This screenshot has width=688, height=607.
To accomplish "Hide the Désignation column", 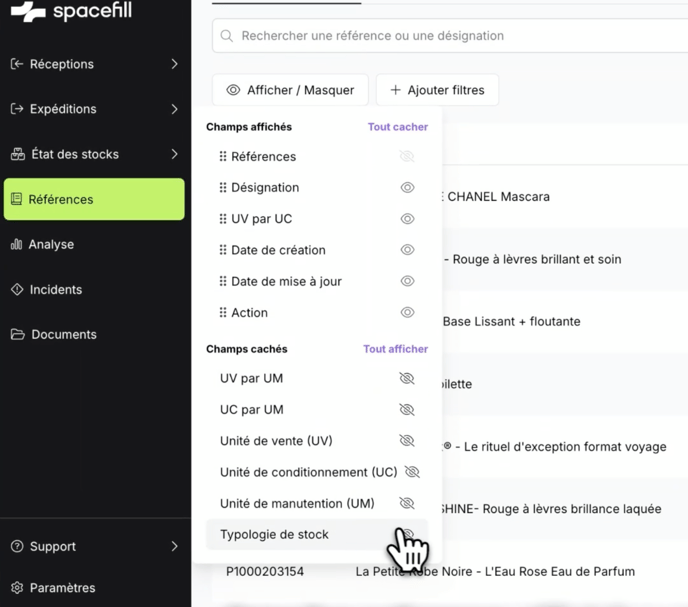I will [407, 188].
